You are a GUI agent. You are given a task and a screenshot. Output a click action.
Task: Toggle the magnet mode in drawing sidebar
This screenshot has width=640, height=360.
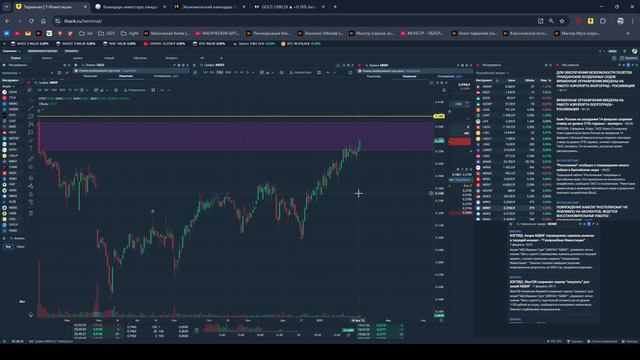tap(31, 178)
